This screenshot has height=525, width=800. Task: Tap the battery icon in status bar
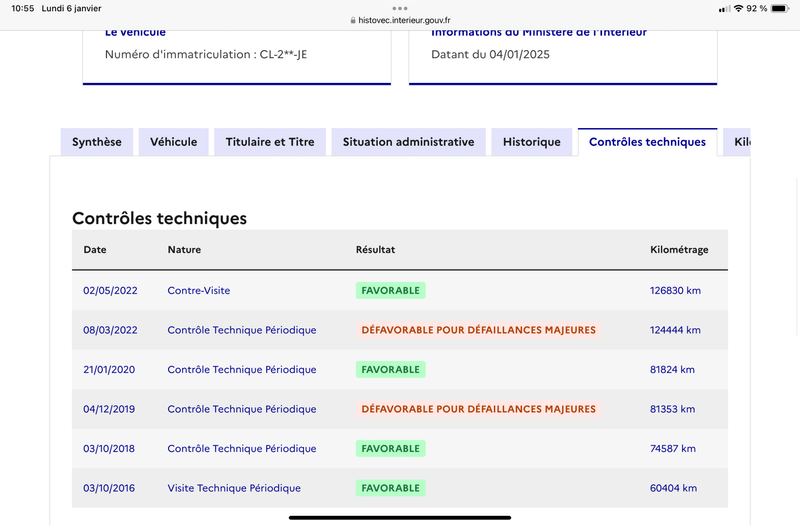pyautogui.click(x=780, y=9)
